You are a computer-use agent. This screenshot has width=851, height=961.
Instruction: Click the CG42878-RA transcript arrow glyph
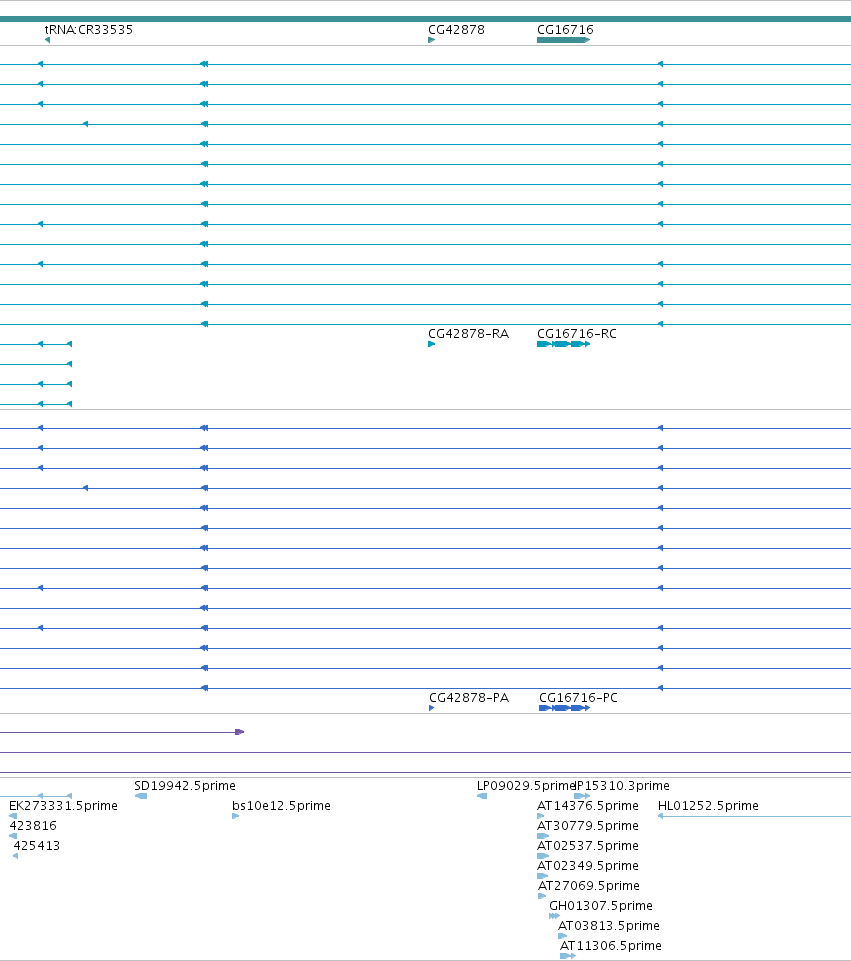(431, 344)
